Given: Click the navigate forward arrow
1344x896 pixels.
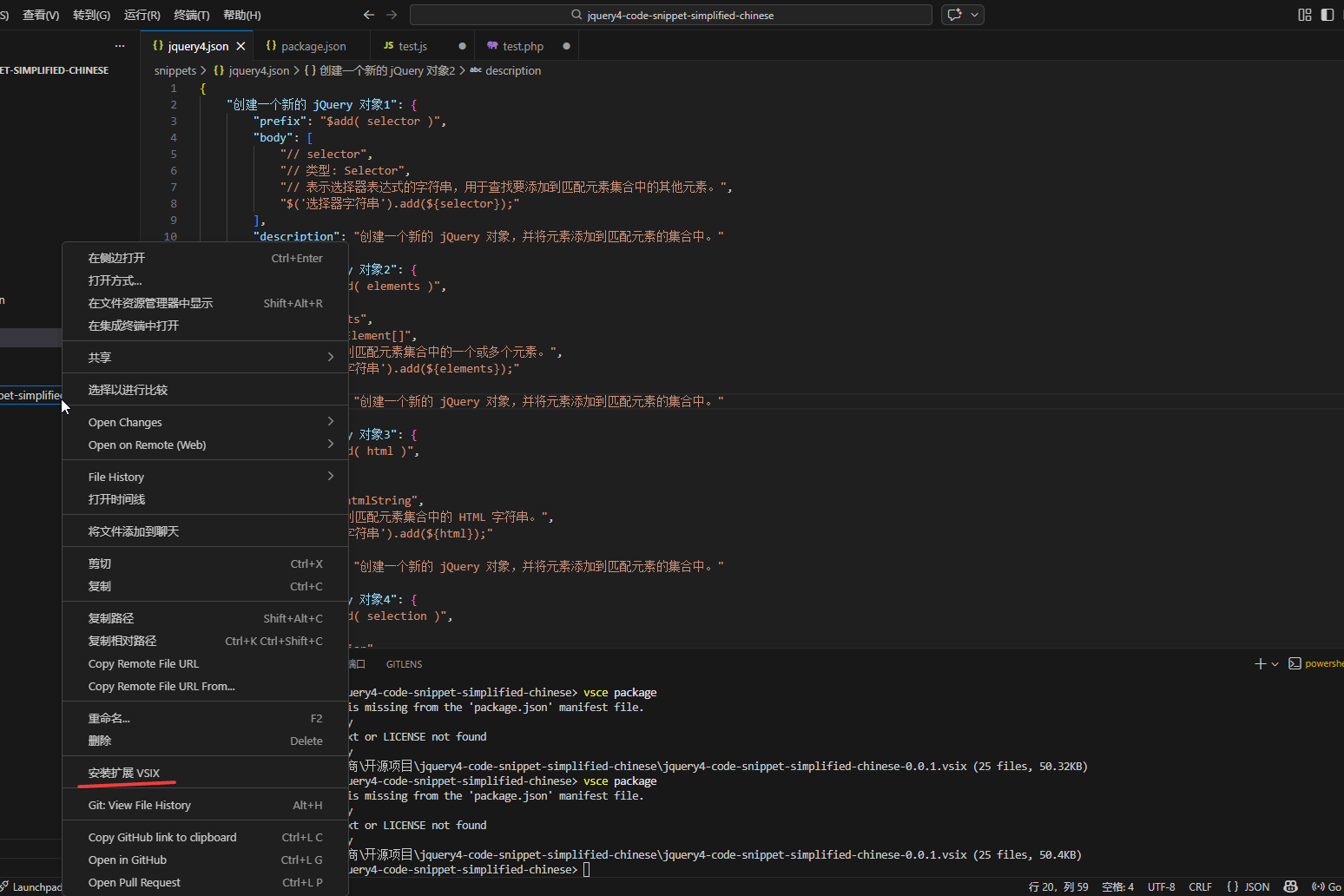Looking at the screenshot, I should [392, 15].
